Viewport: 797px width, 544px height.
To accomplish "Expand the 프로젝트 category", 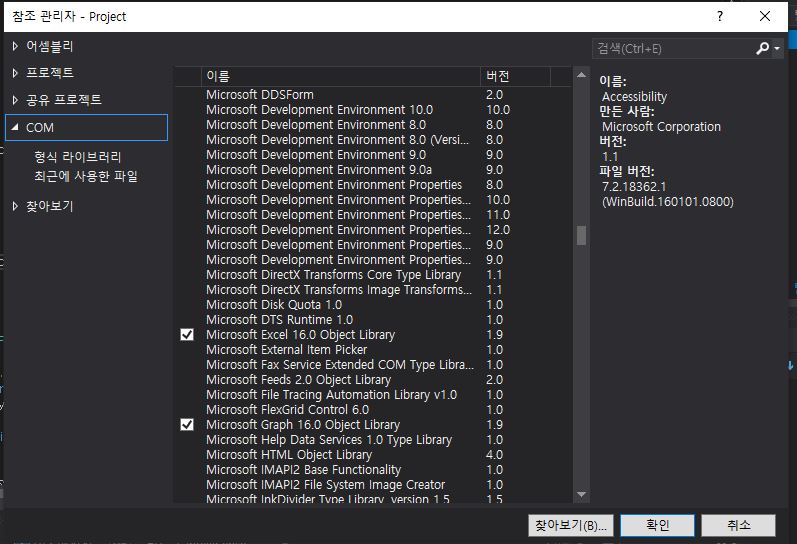I will click(15, 73).
